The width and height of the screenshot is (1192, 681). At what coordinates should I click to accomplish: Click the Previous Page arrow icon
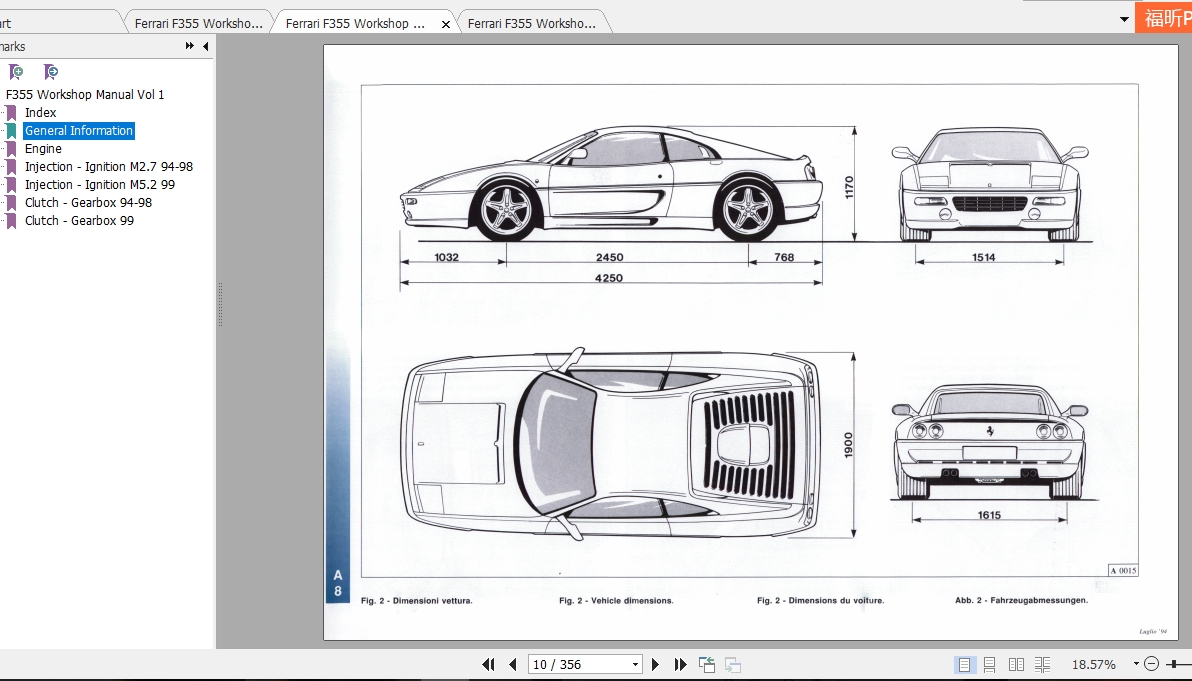(512, 663)
